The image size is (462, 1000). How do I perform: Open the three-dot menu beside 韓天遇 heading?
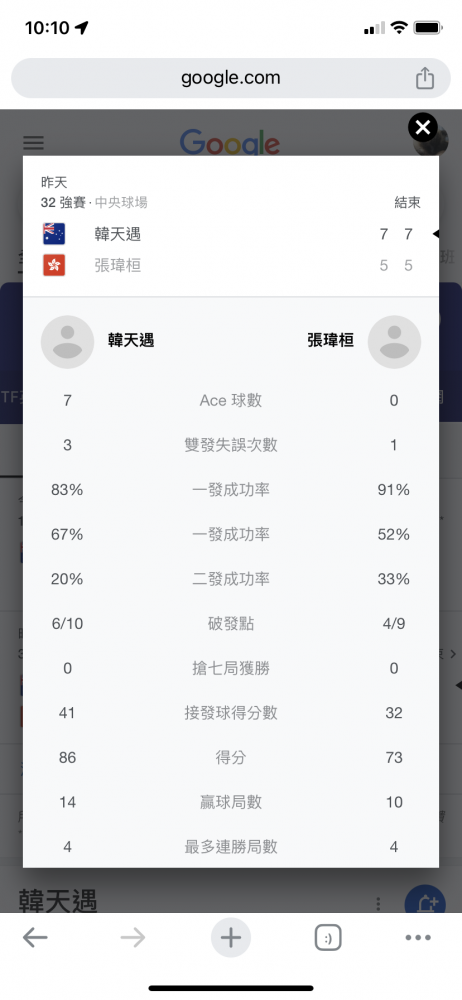(378, 904)
